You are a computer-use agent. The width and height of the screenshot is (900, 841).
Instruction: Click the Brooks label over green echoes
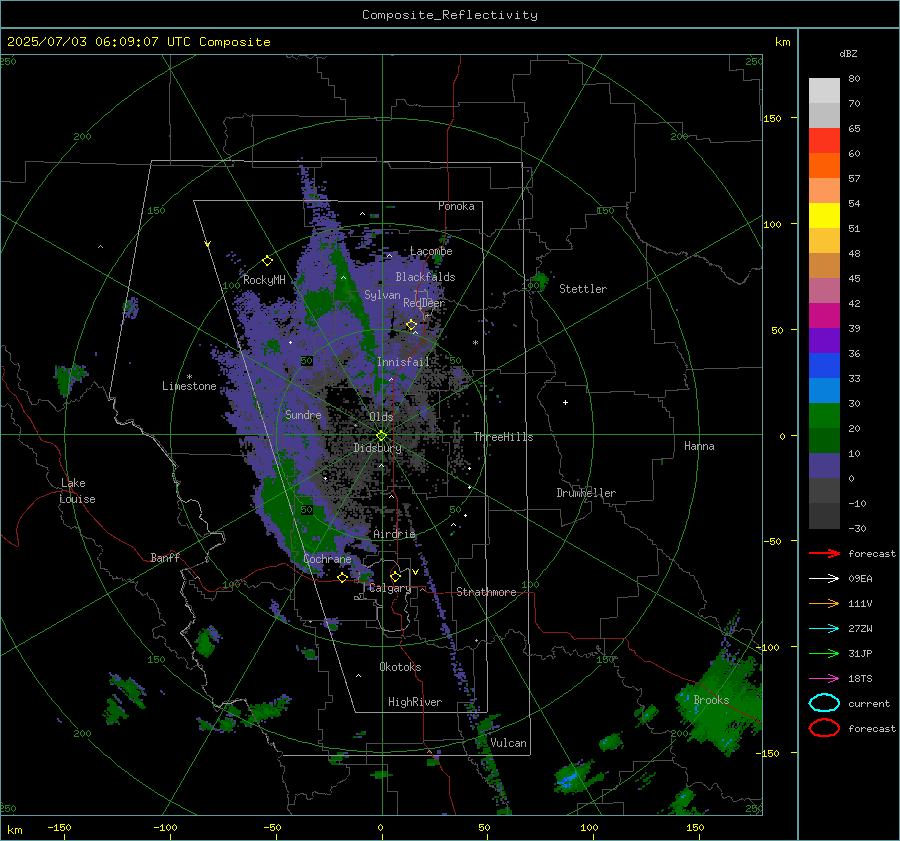[x=711, y=700]
